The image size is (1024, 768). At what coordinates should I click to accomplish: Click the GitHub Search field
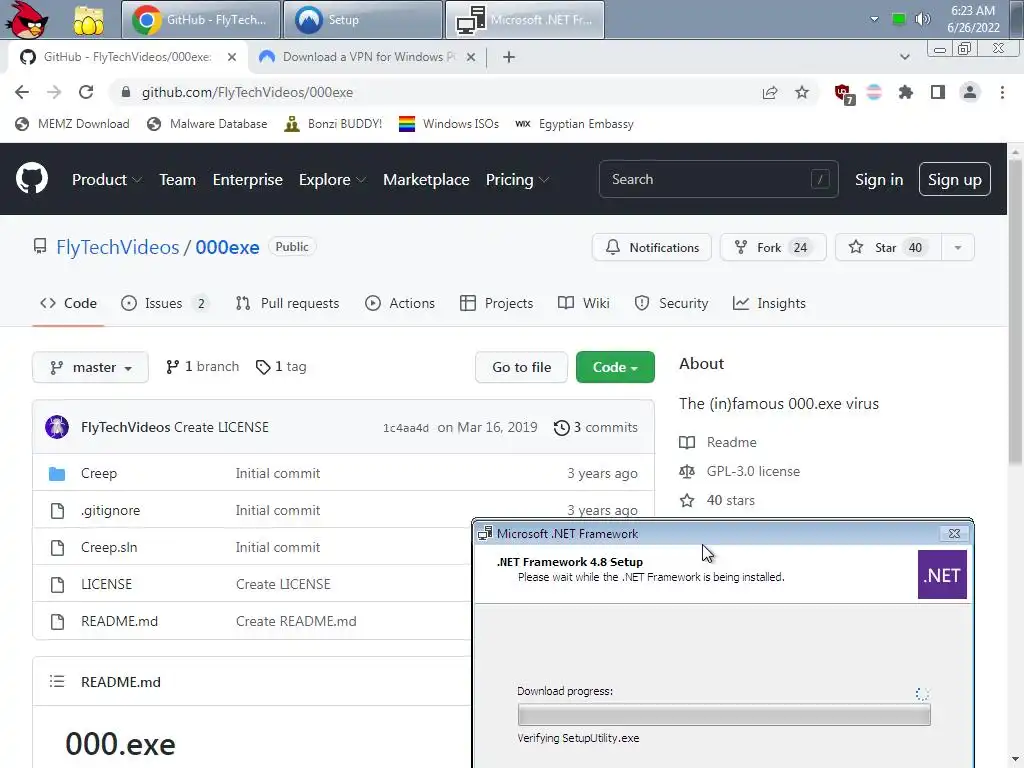pos(718,179)
